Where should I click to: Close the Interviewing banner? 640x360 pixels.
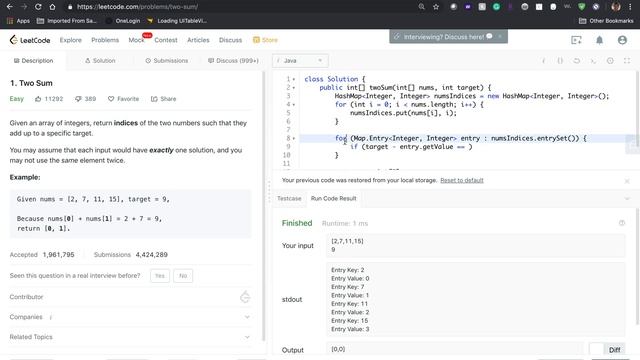coord(500,36)
